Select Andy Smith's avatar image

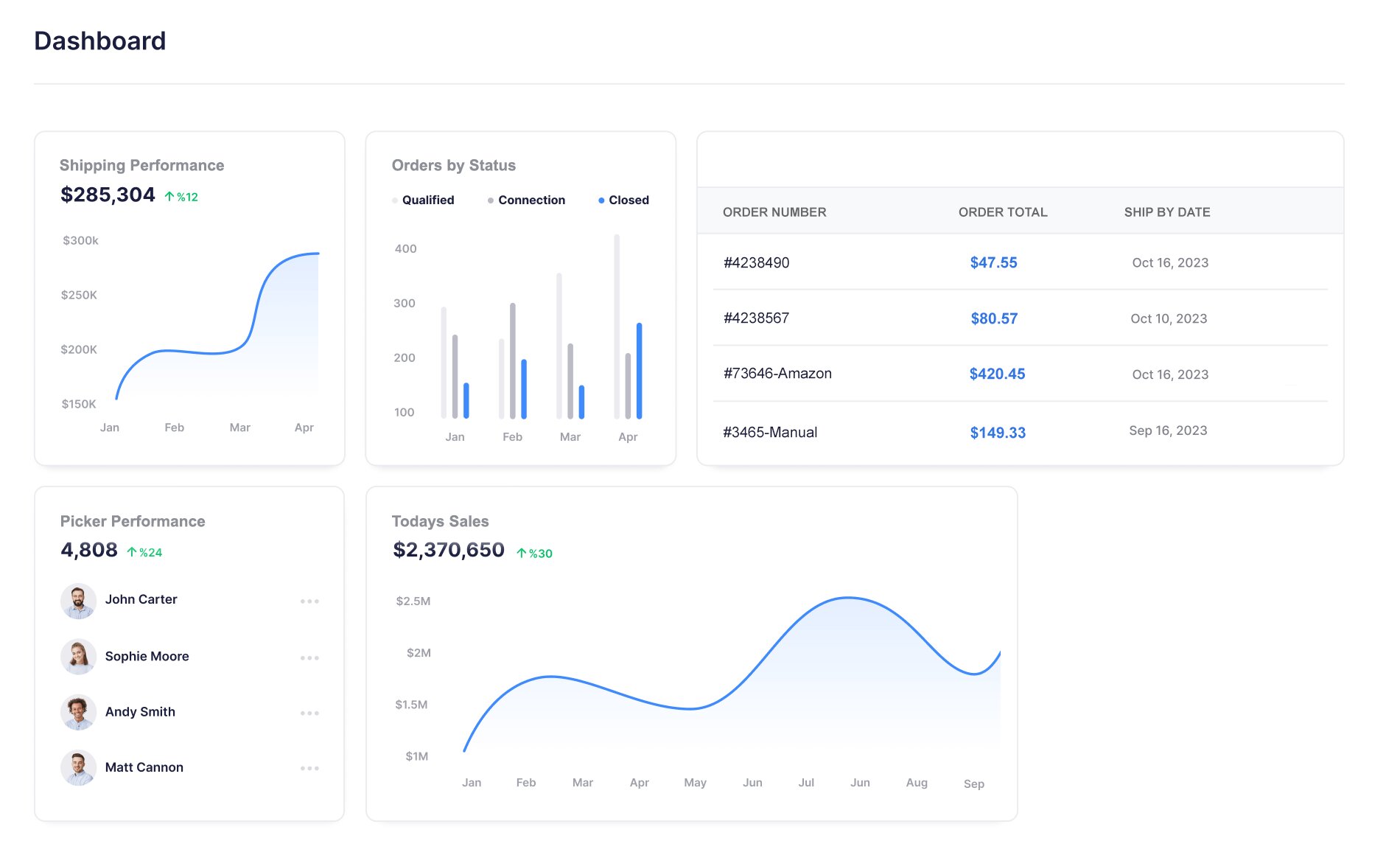click(x=78, y=712)
